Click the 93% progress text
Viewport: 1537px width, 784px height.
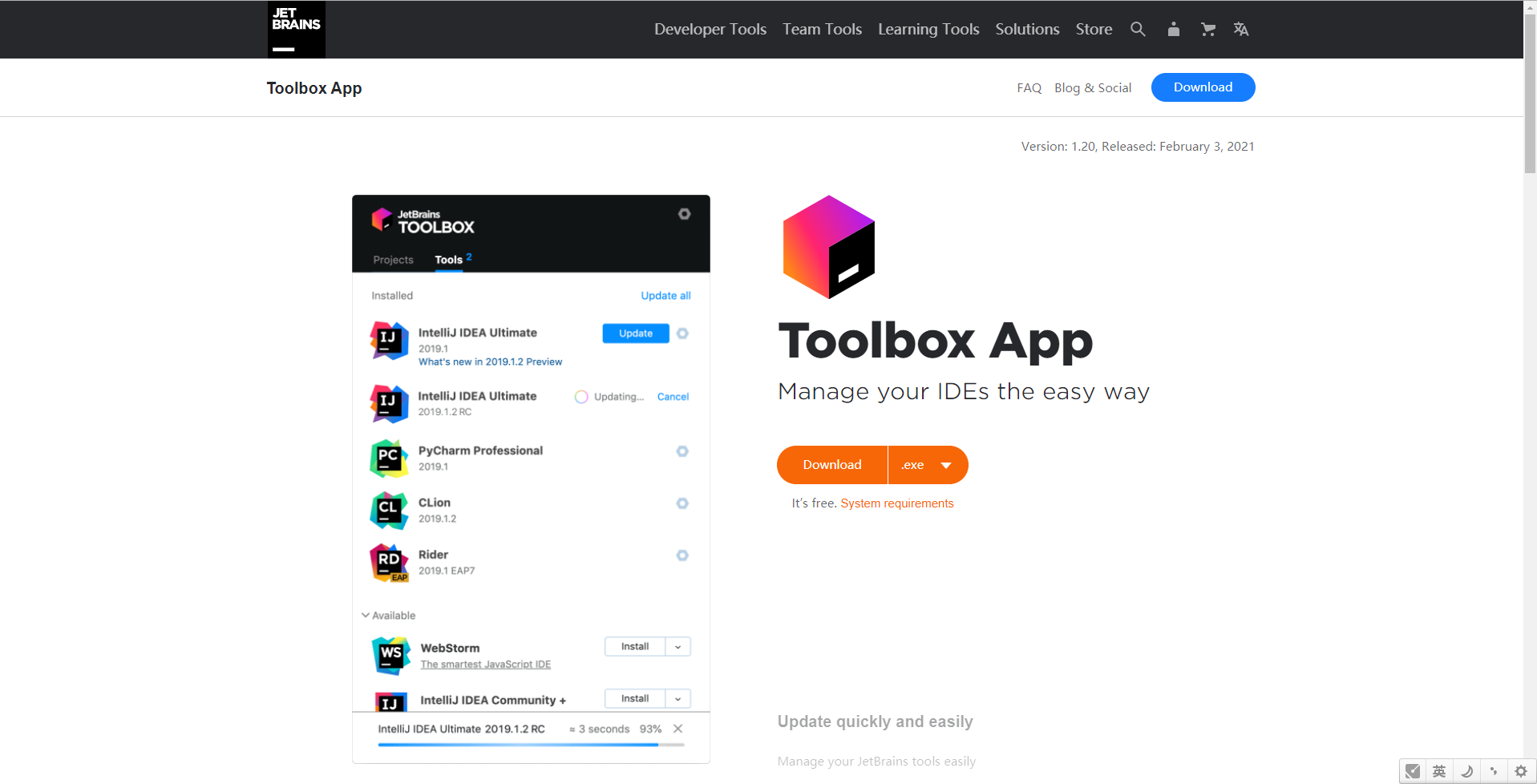(650, 729)
